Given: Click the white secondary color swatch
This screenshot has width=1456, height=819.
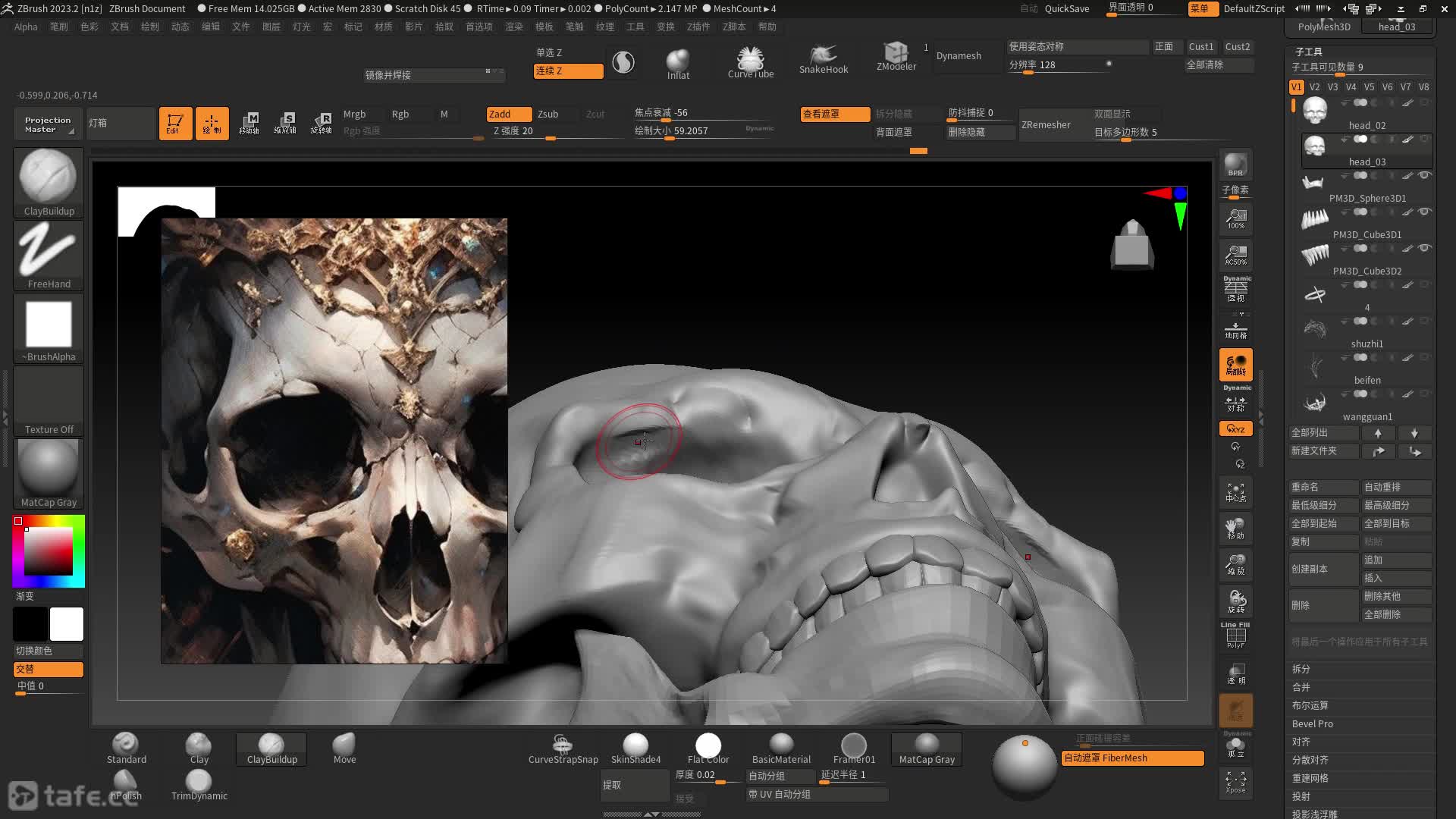Looking at the screenshot, I should click(x=67, y=624).
